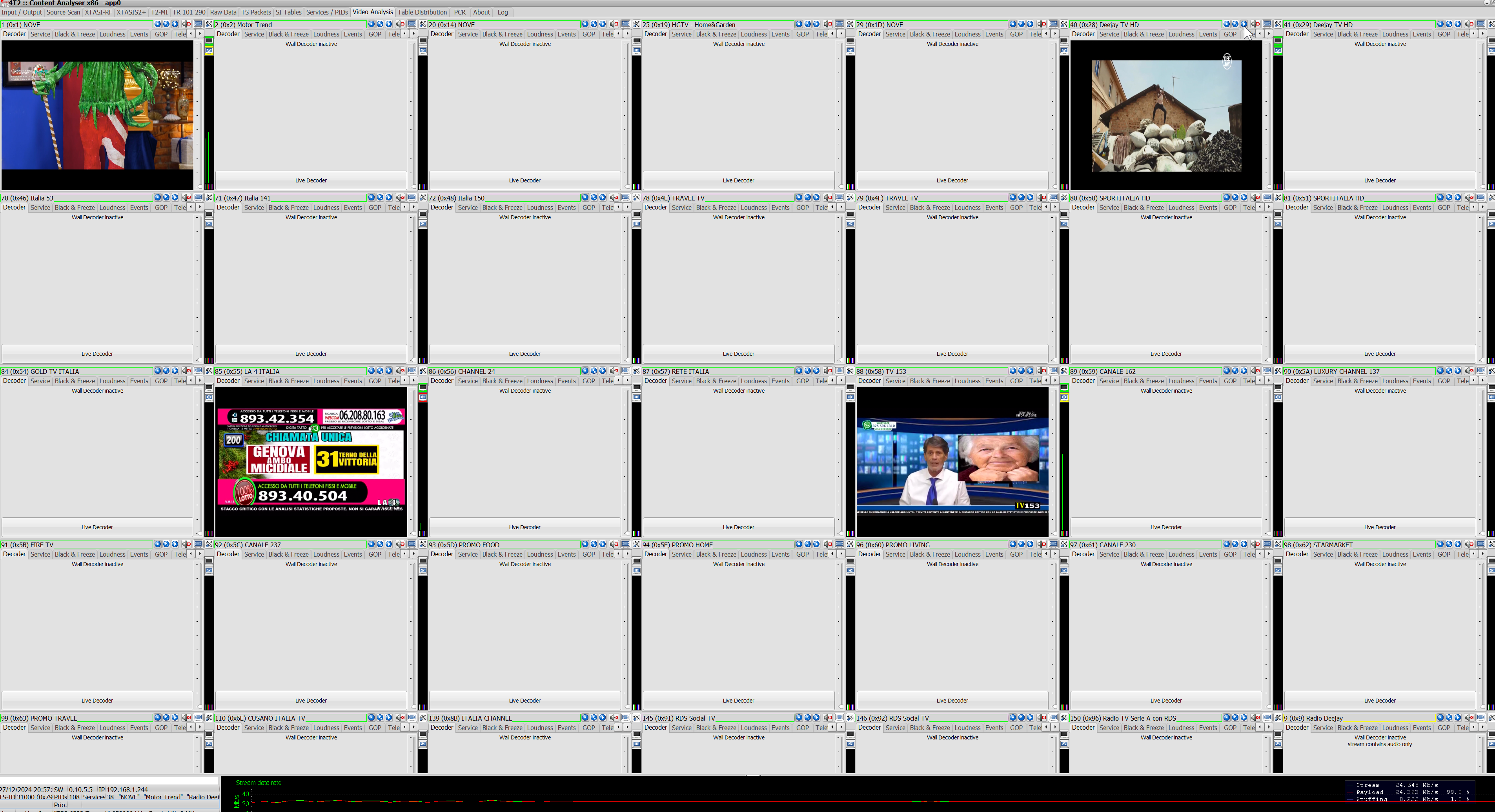Click the pause icon on 85 LA 4 ITALIA

380,371
